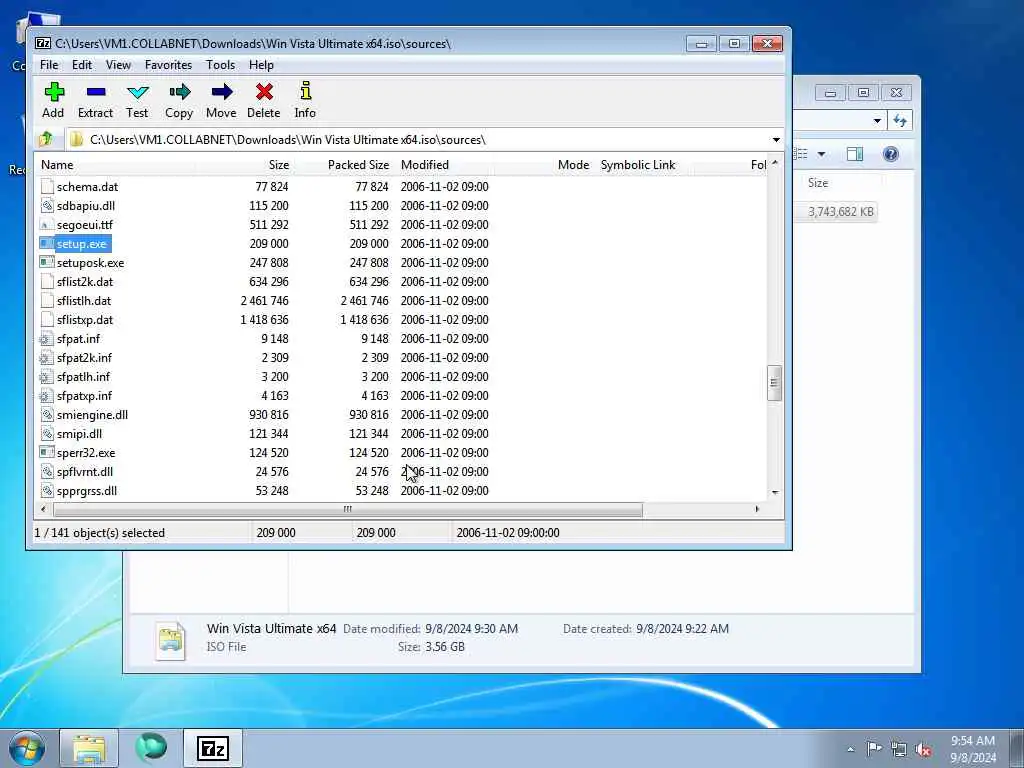1024x768 pixels.
Task: Sort by the Size column header
Action: 244,165
